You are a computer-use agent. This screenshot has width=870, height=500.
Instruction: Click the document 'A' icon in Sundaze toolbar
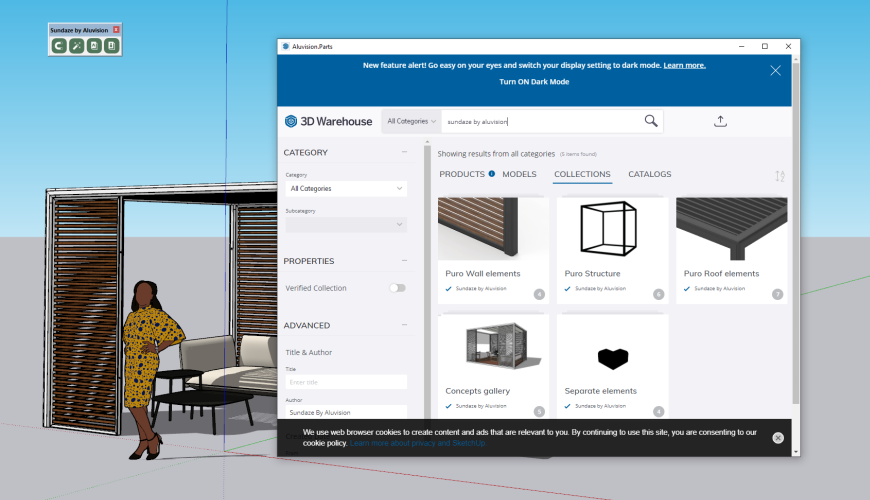(x=94, y=46)
